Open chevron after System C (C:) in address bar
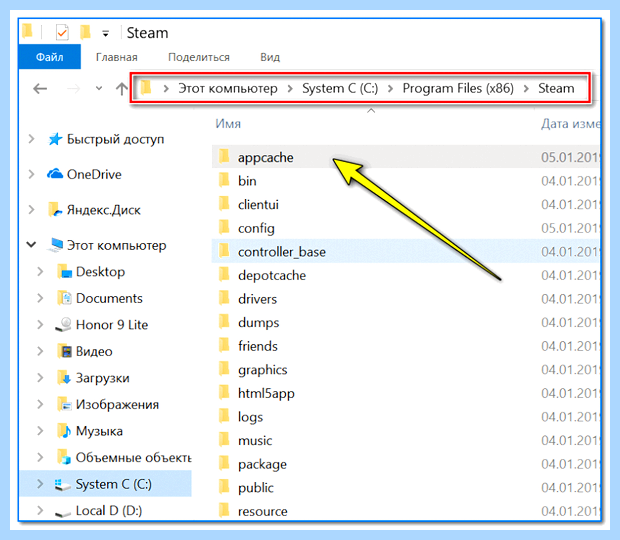 [x=391, y=89]
